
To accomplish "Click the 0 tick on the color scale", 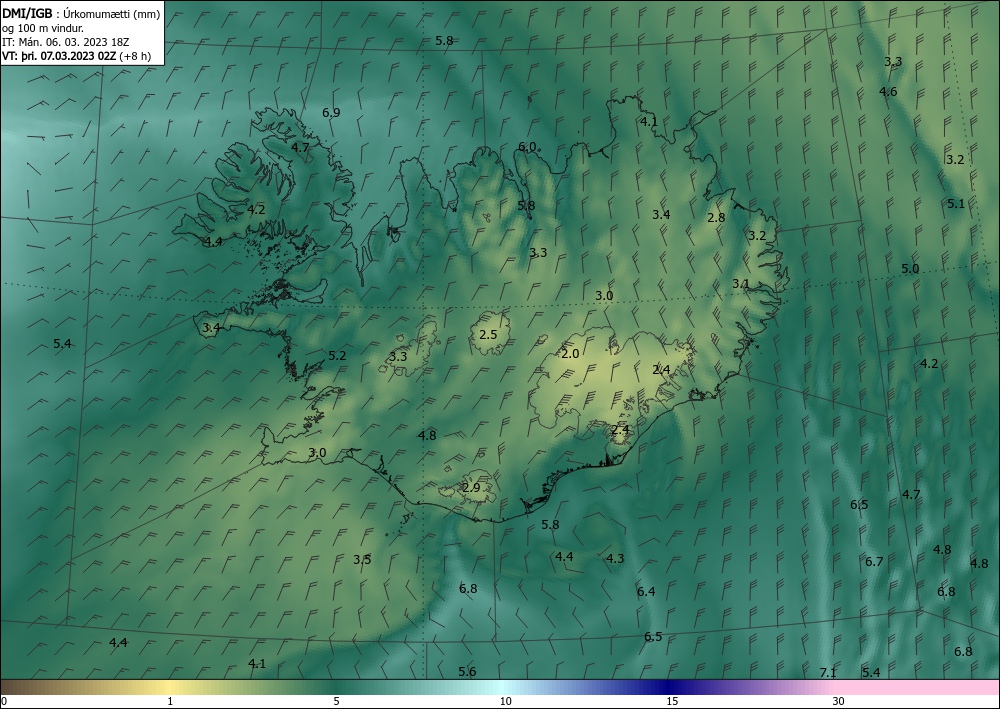I will tap(4, 701).
